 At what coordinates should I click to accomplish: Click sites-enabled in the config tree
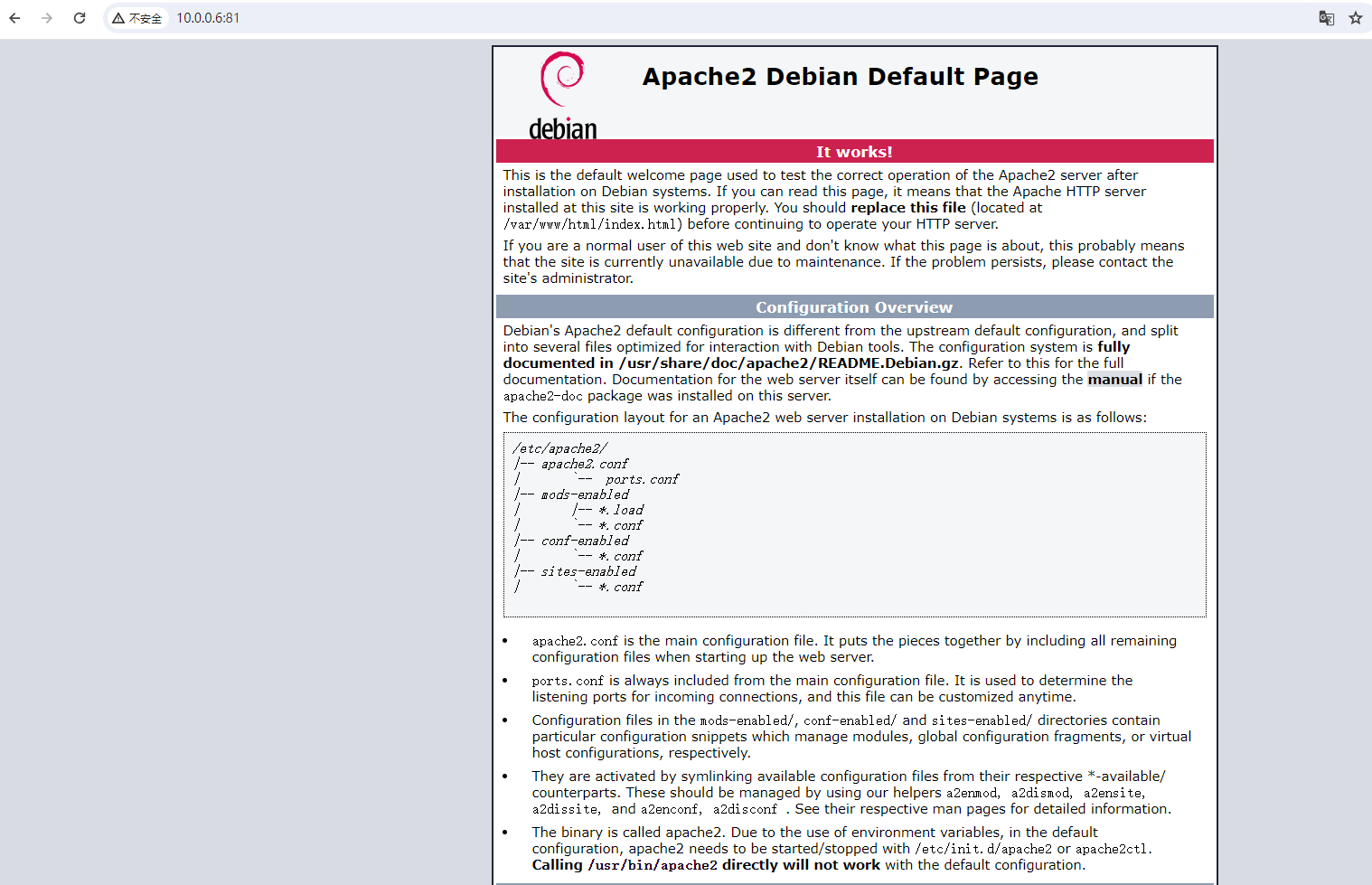click(x=588, y=571)
